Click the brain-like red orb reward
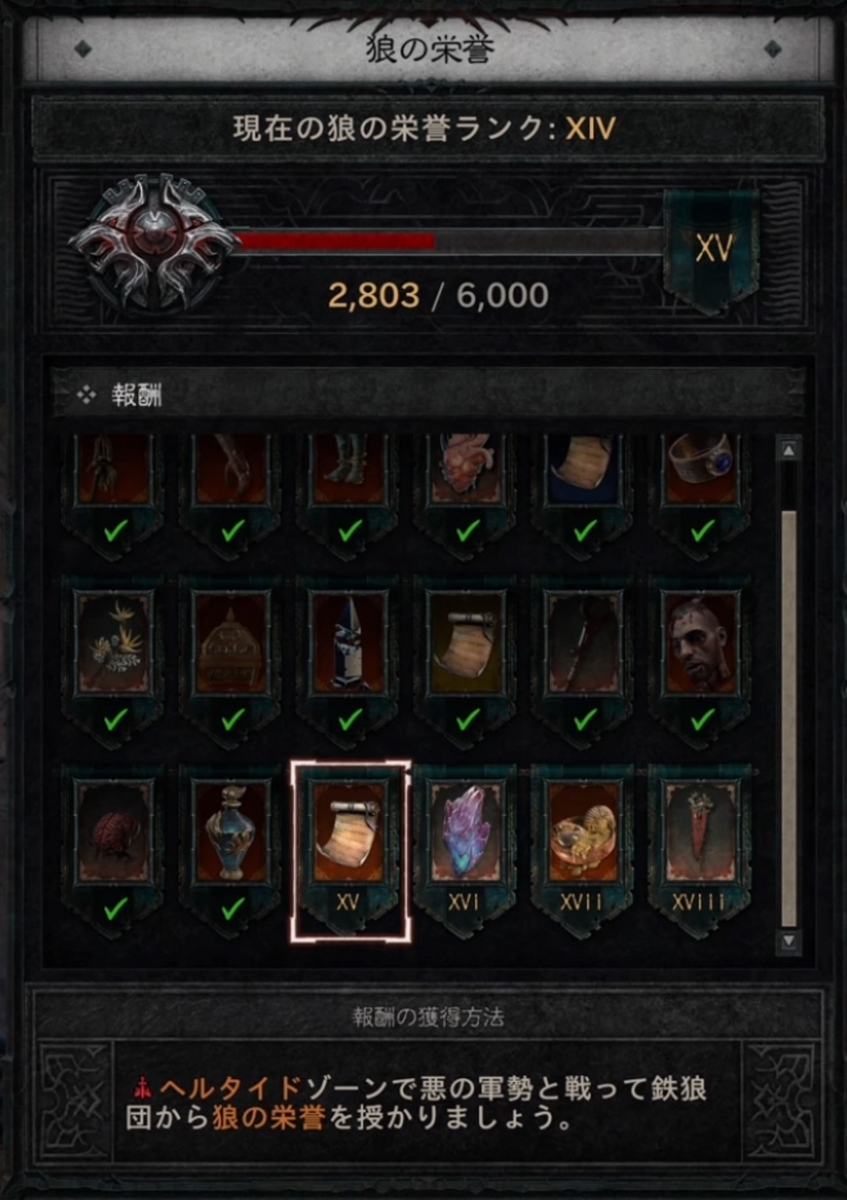 coord(115,850)
